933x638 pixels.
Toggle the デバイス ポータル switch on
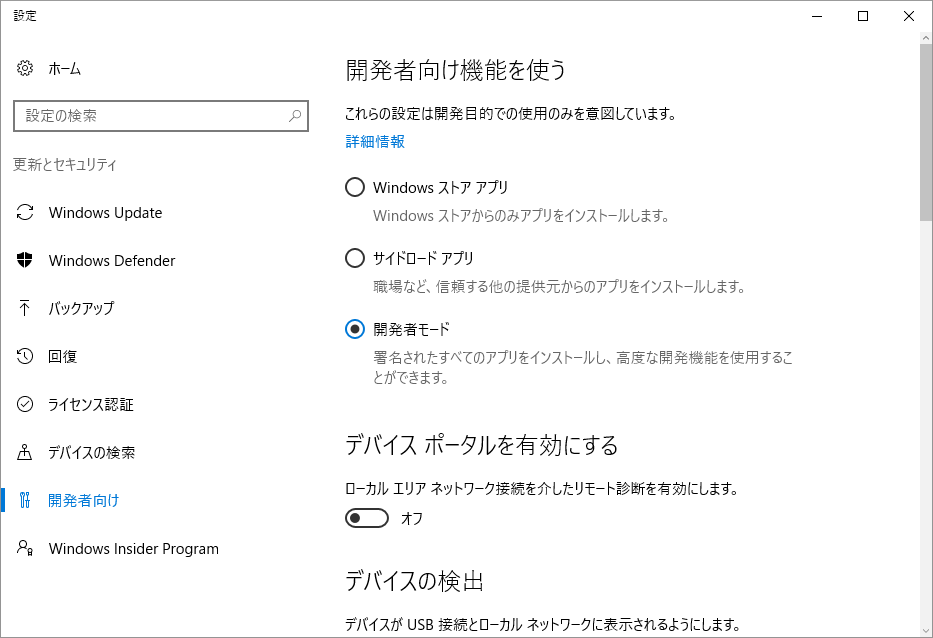(367, 518)
